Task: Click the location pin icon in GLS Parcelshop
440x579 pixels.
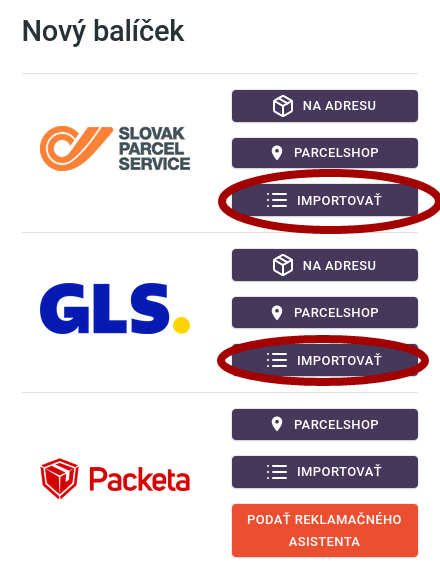Action: coord(277,313)
